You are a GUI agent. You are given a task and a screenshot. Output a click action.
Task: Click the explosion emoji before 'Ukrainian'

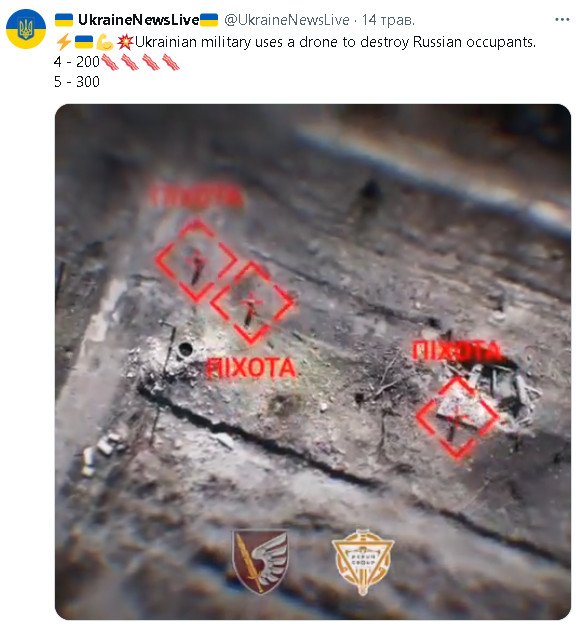(125, 42)
